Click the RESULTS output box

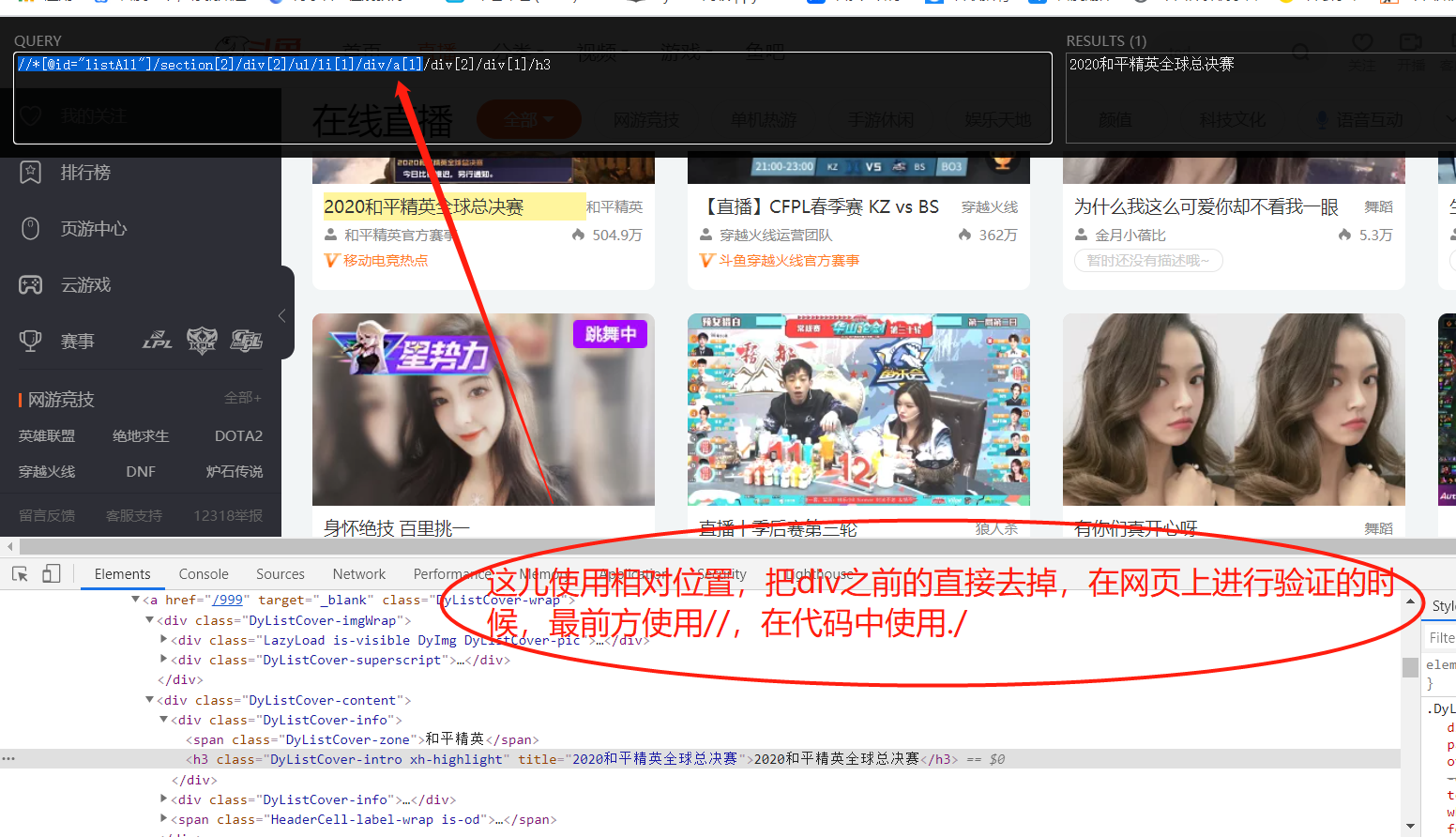coord(1261,98)
